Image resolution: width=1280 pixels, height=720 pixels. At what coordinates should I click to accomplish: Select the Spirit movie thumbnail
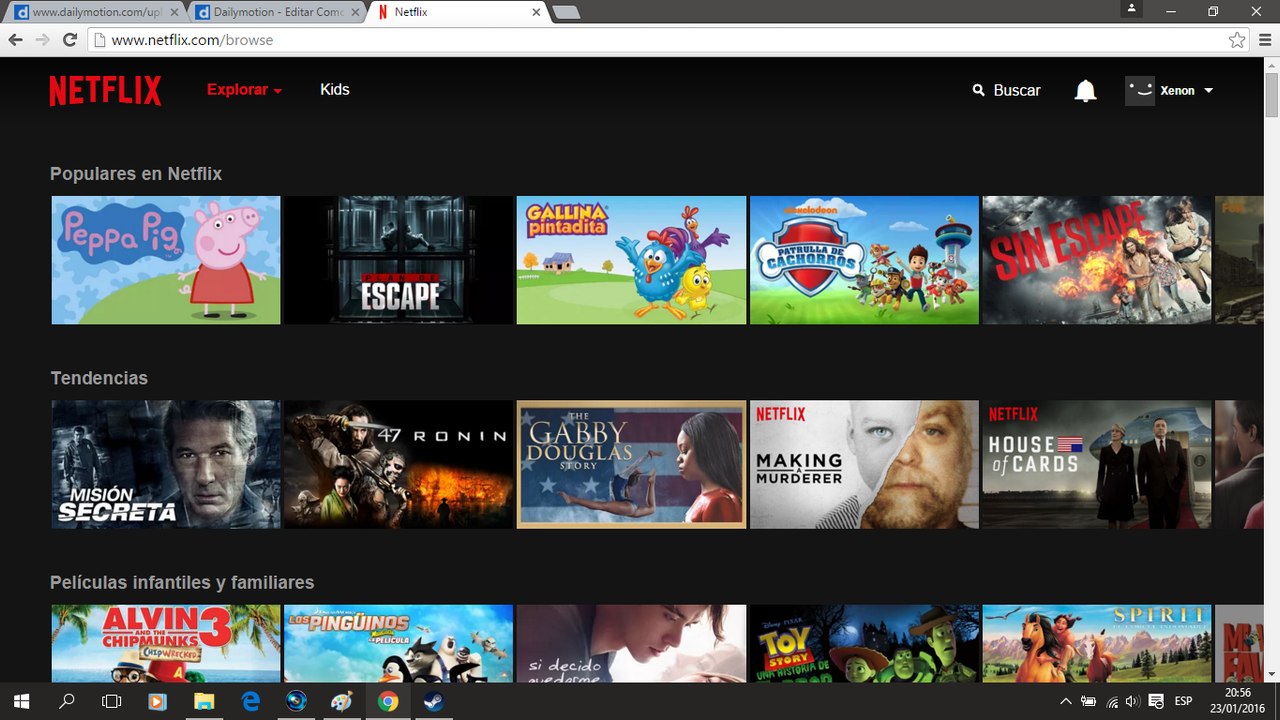coord(1097,643)
